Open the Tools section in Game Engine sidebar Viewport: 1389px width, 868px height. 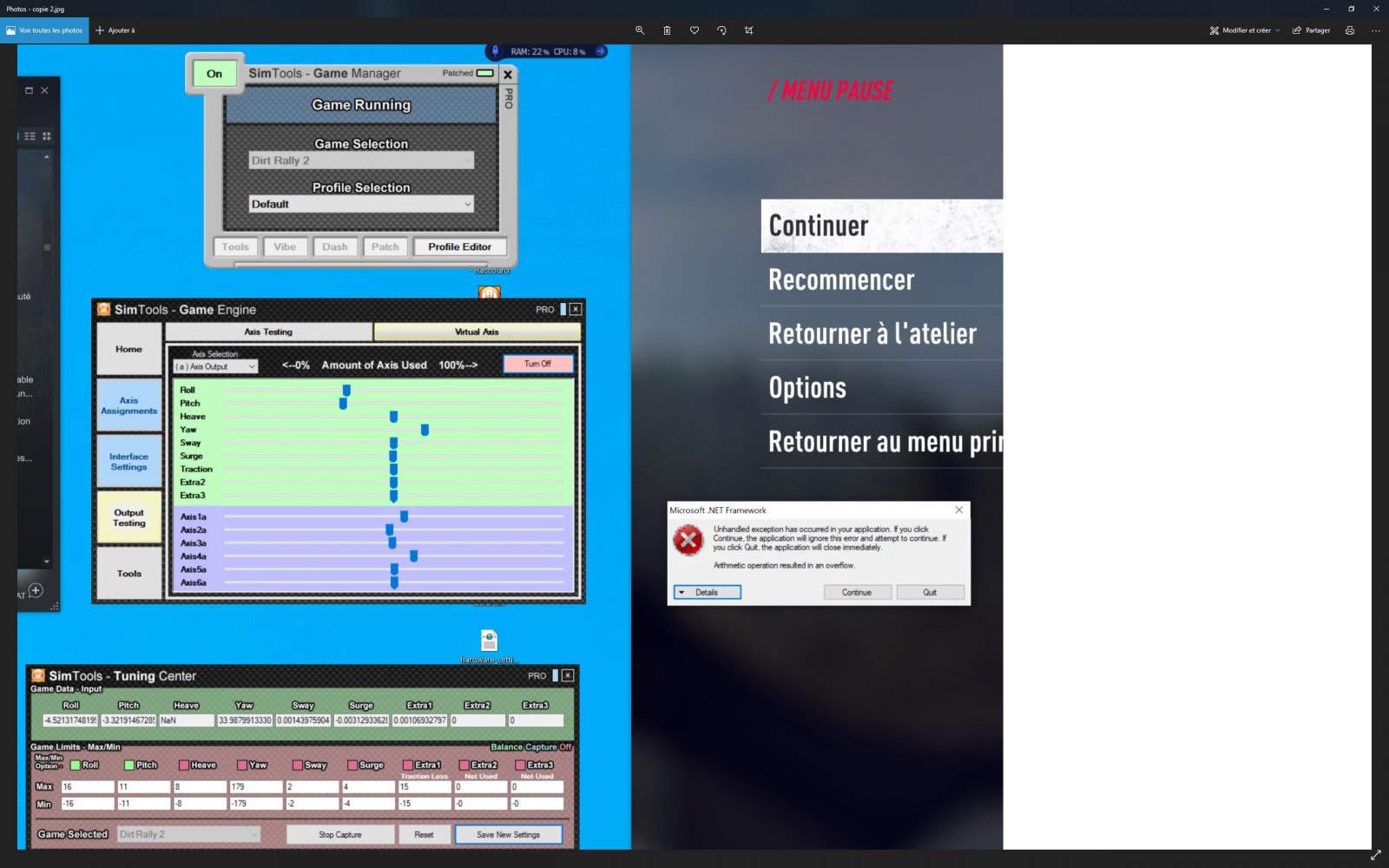(128, 574)
